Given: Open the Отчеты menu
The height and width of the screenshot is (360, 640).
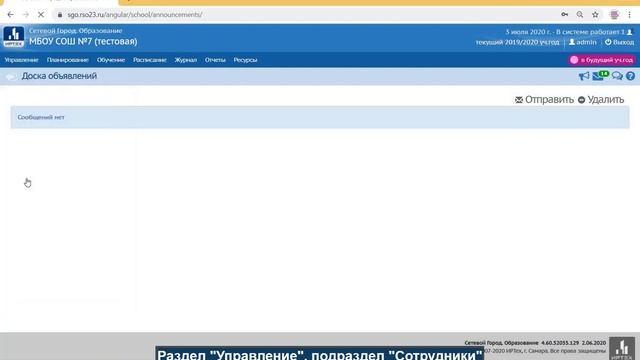Looking at the screenshot, I should tap(215, 60).
